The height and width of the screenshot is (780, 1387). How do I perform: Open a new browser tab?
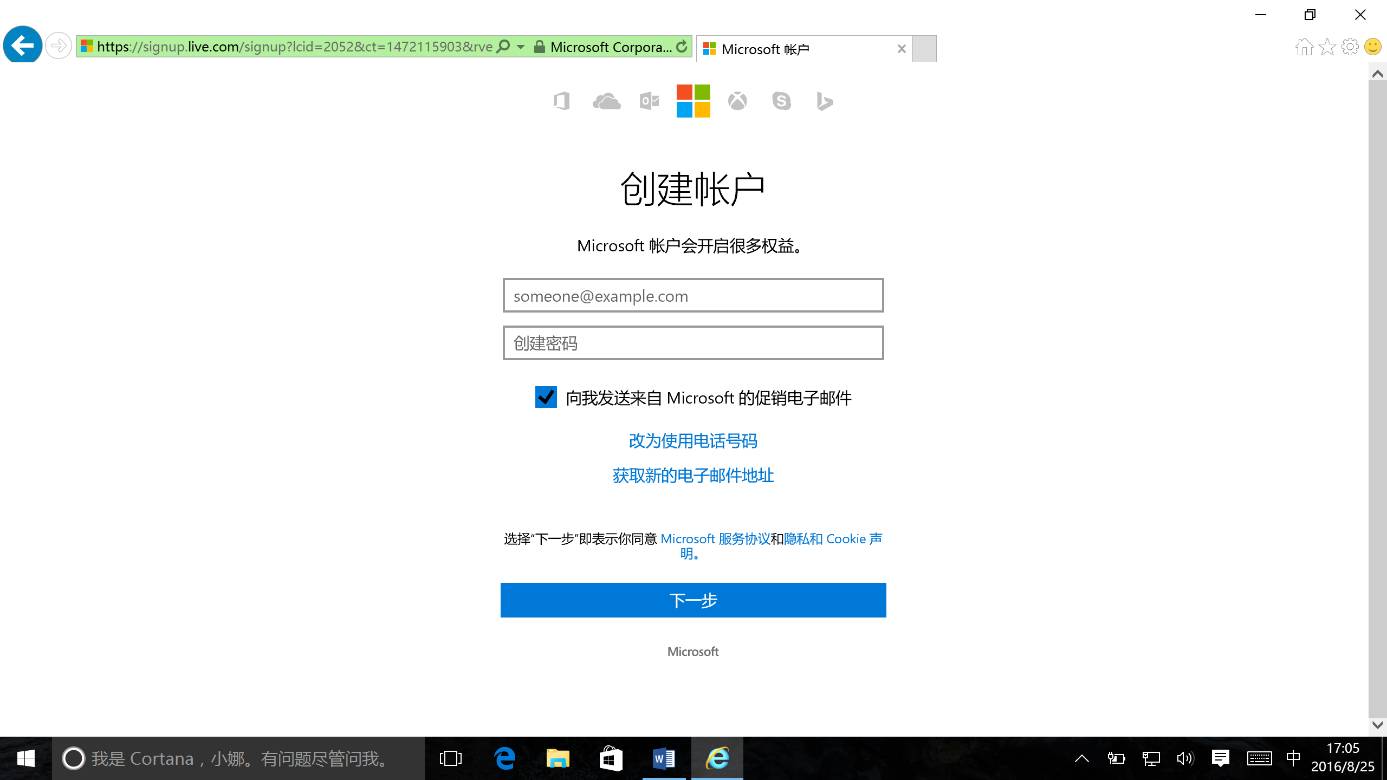[x=922, y=48]
